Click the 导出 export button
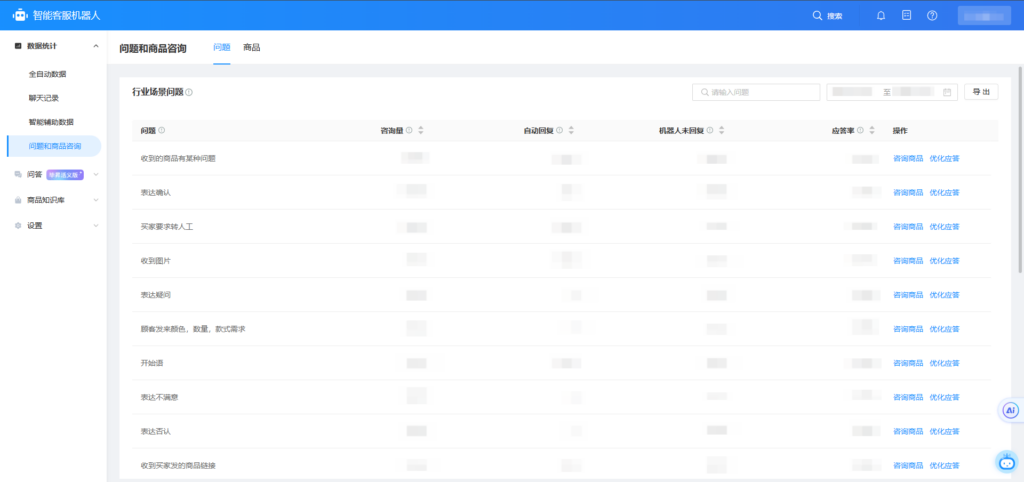Screen dimensions: 1024x482 pos(980,92)
